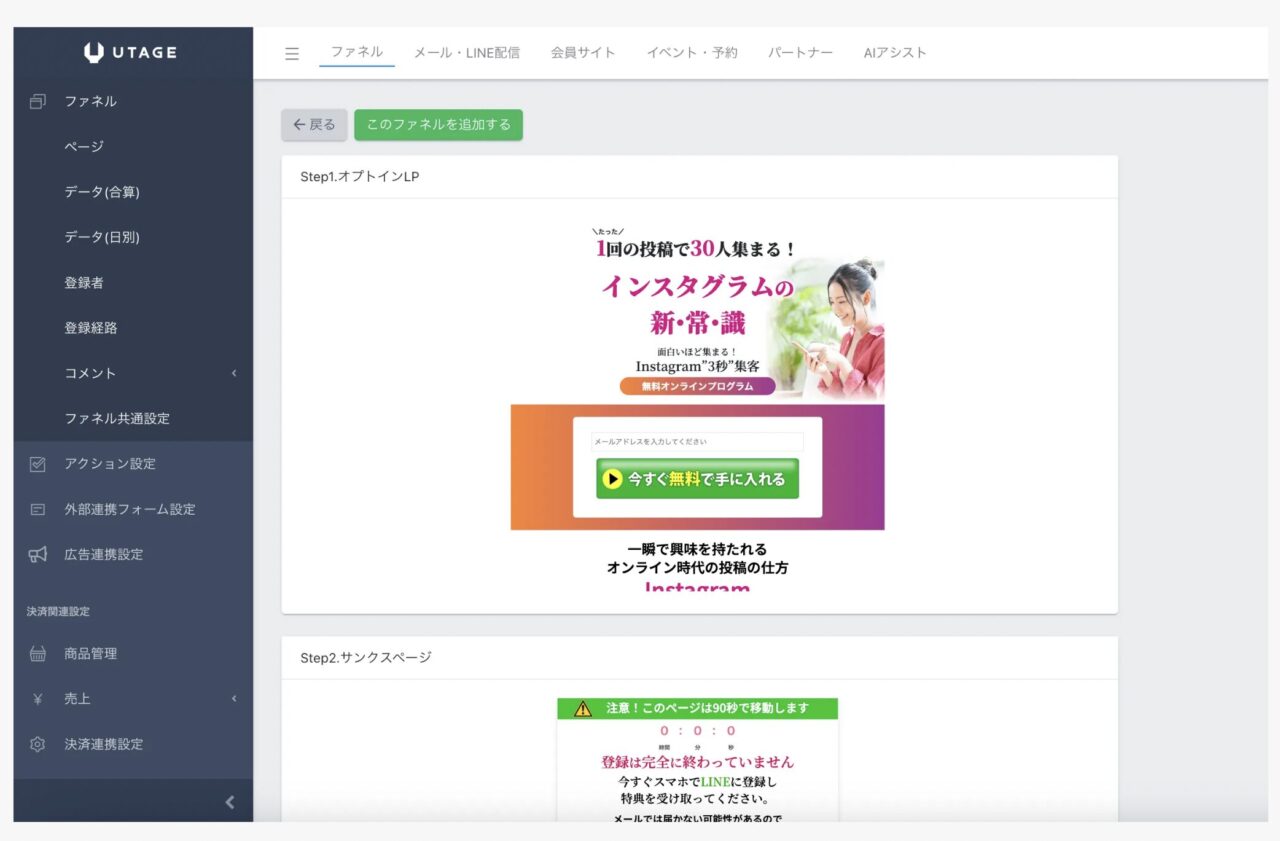1280x841 pixels.
Task: Click 今すぐ無料で手に入れる green button
Action: click(697, 479)
